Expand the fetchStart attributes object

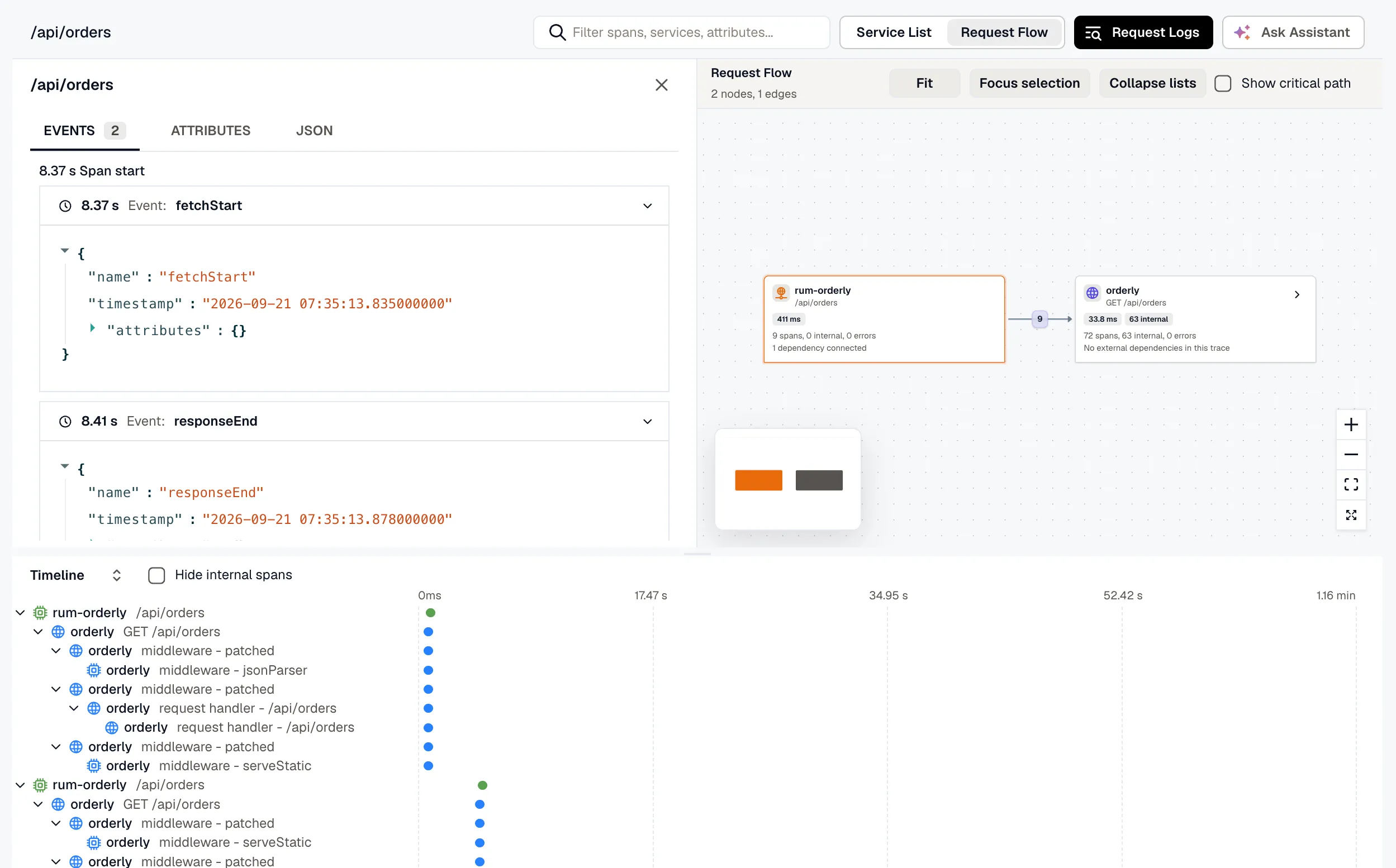[x=92, y=328]
